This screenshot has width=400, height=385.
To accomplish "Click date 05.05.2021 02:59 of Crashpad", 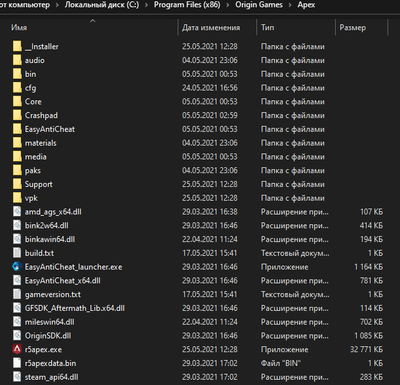I will click(x=210, y=116).
